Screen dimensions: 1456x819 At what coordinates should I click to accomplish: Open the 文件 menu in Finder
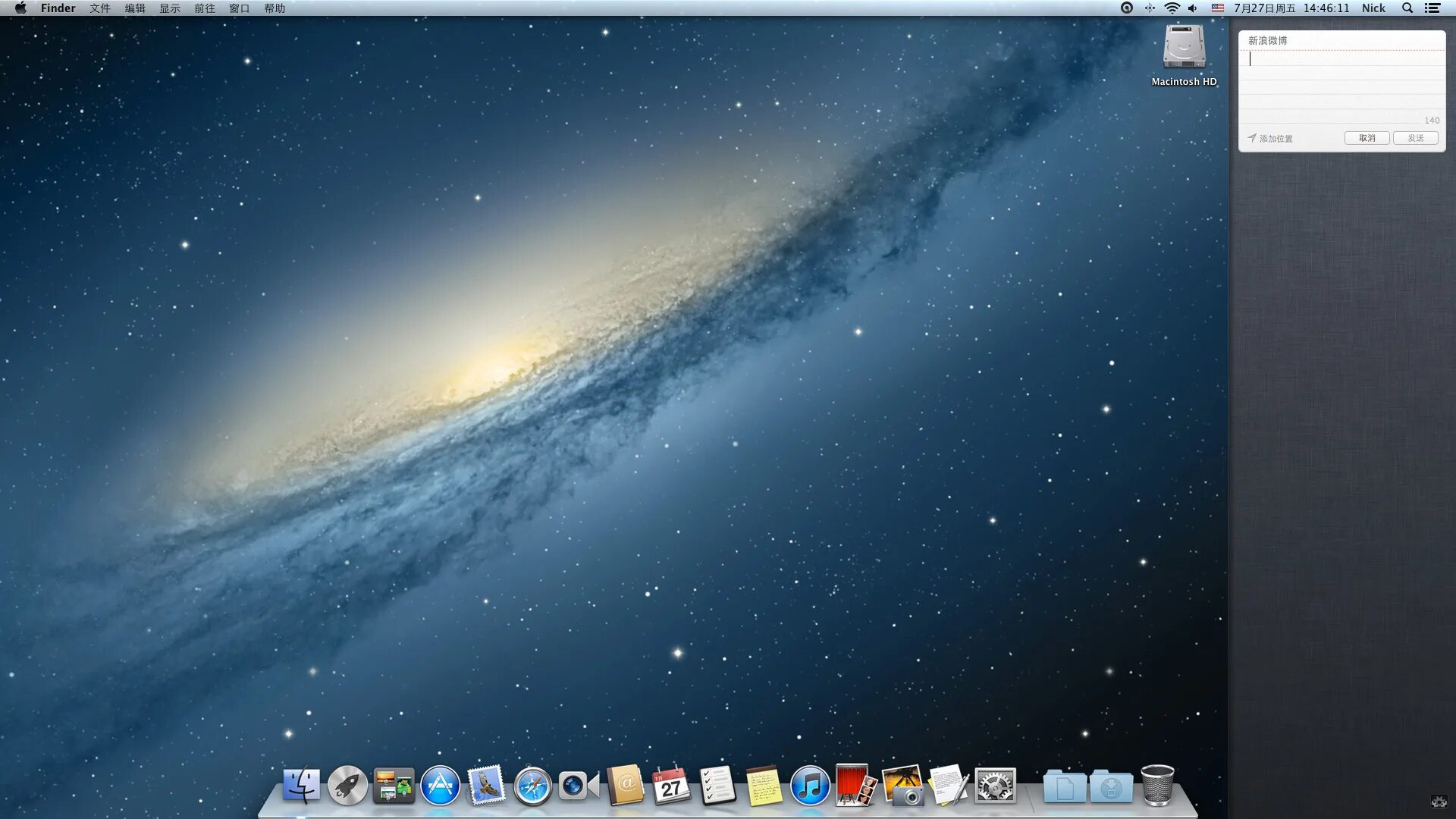(x=99, y=8)
